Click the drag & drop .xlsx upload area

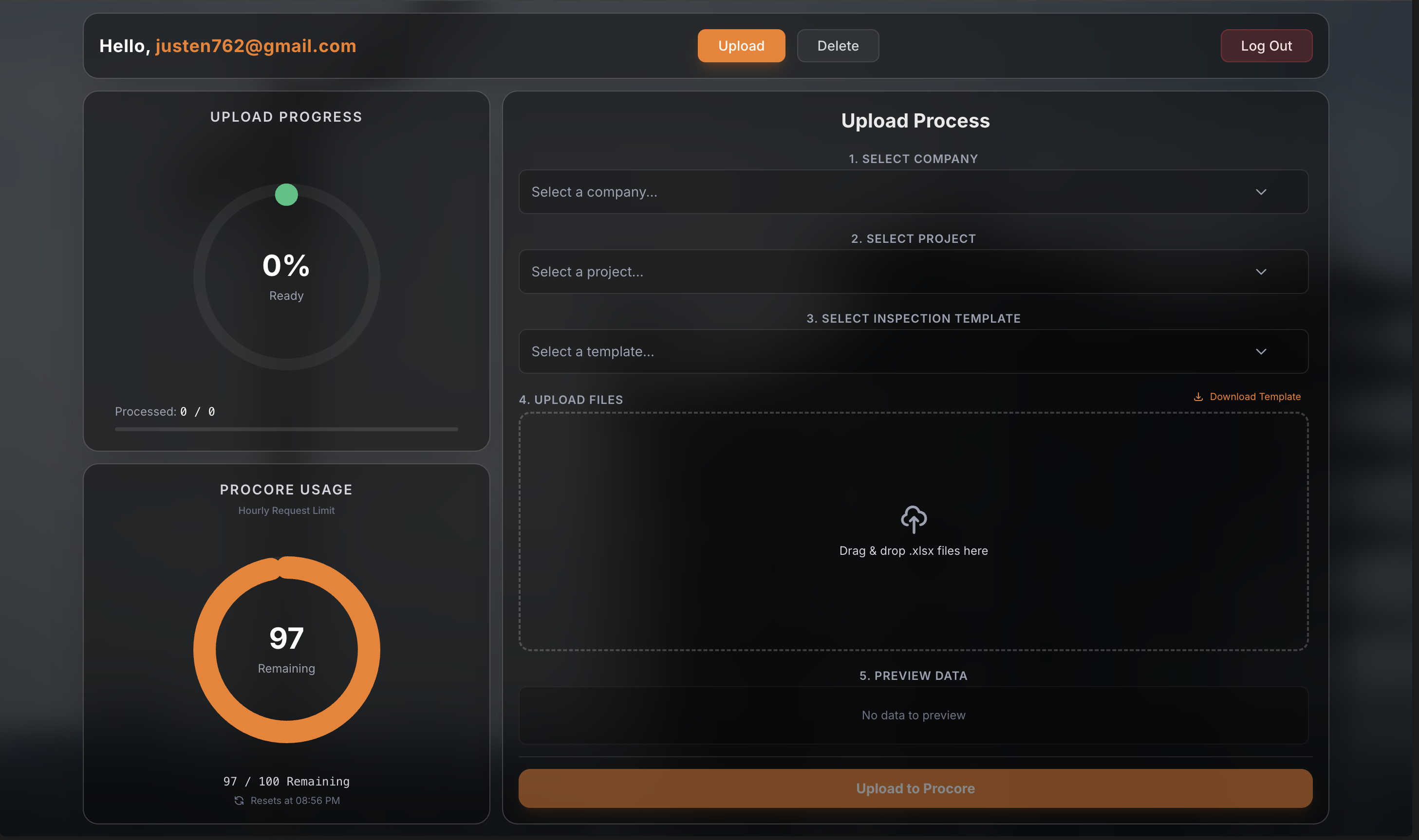(914, 531)
